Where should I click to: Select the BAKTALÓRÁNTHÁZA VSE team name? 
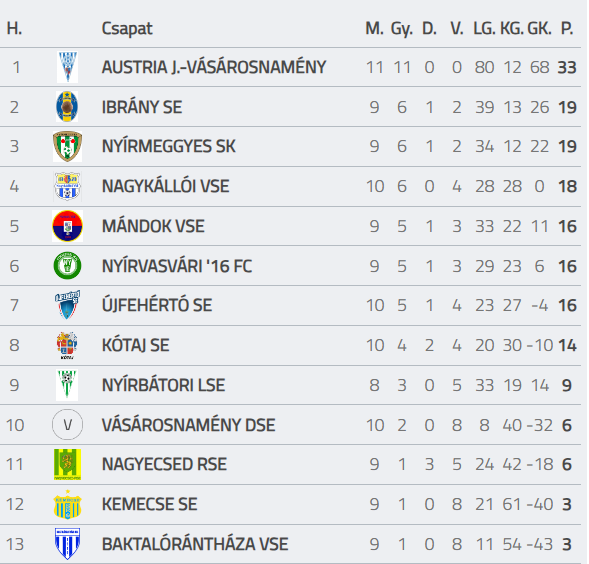195,544
